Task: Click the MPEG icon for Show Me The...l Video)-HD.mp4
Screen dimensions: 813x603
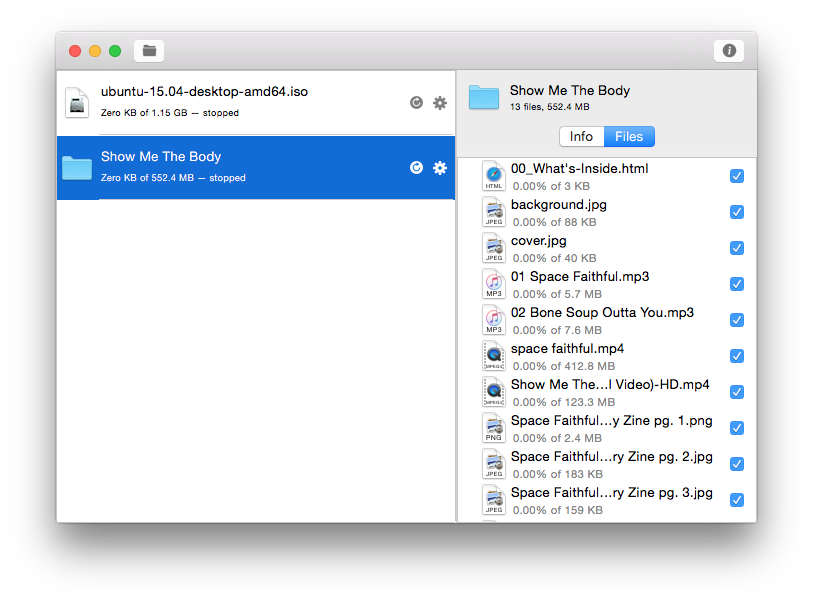Action: (494, 392)
